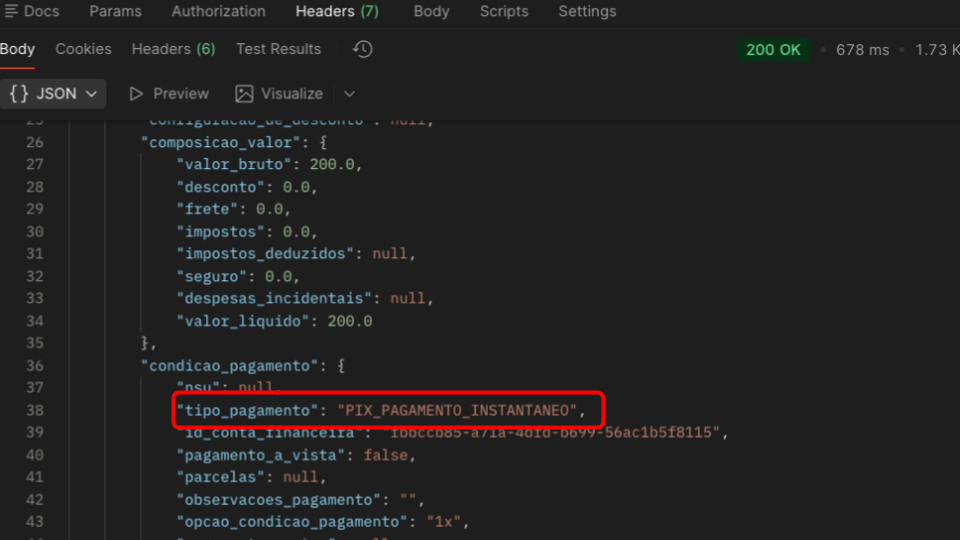Click the "valor_liquido" key
960x540 pixels.
point(243,321)
